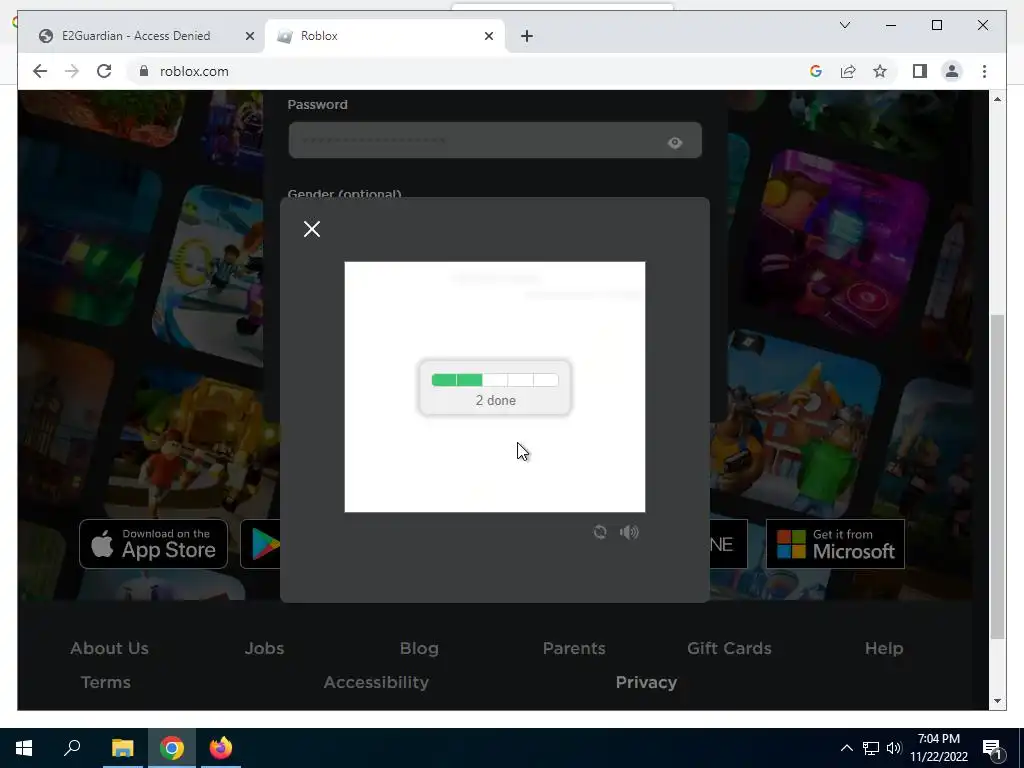Open taskbar clock and calendar

(x=939, y=748)
